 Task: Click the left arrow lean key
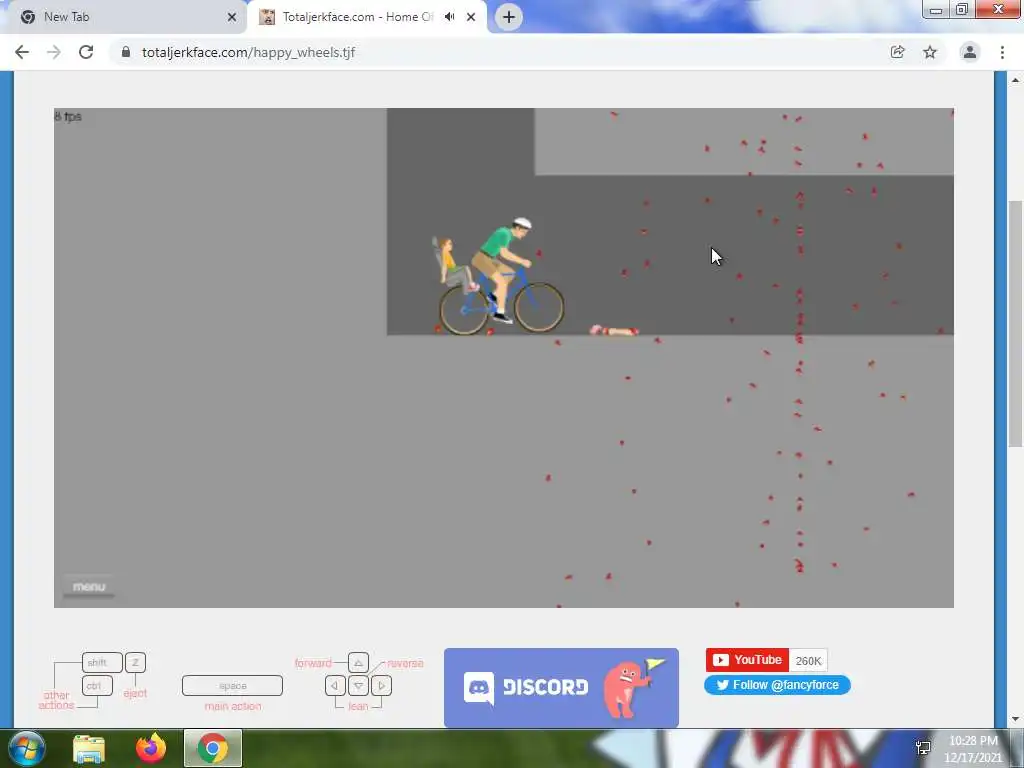pos(335,686)
